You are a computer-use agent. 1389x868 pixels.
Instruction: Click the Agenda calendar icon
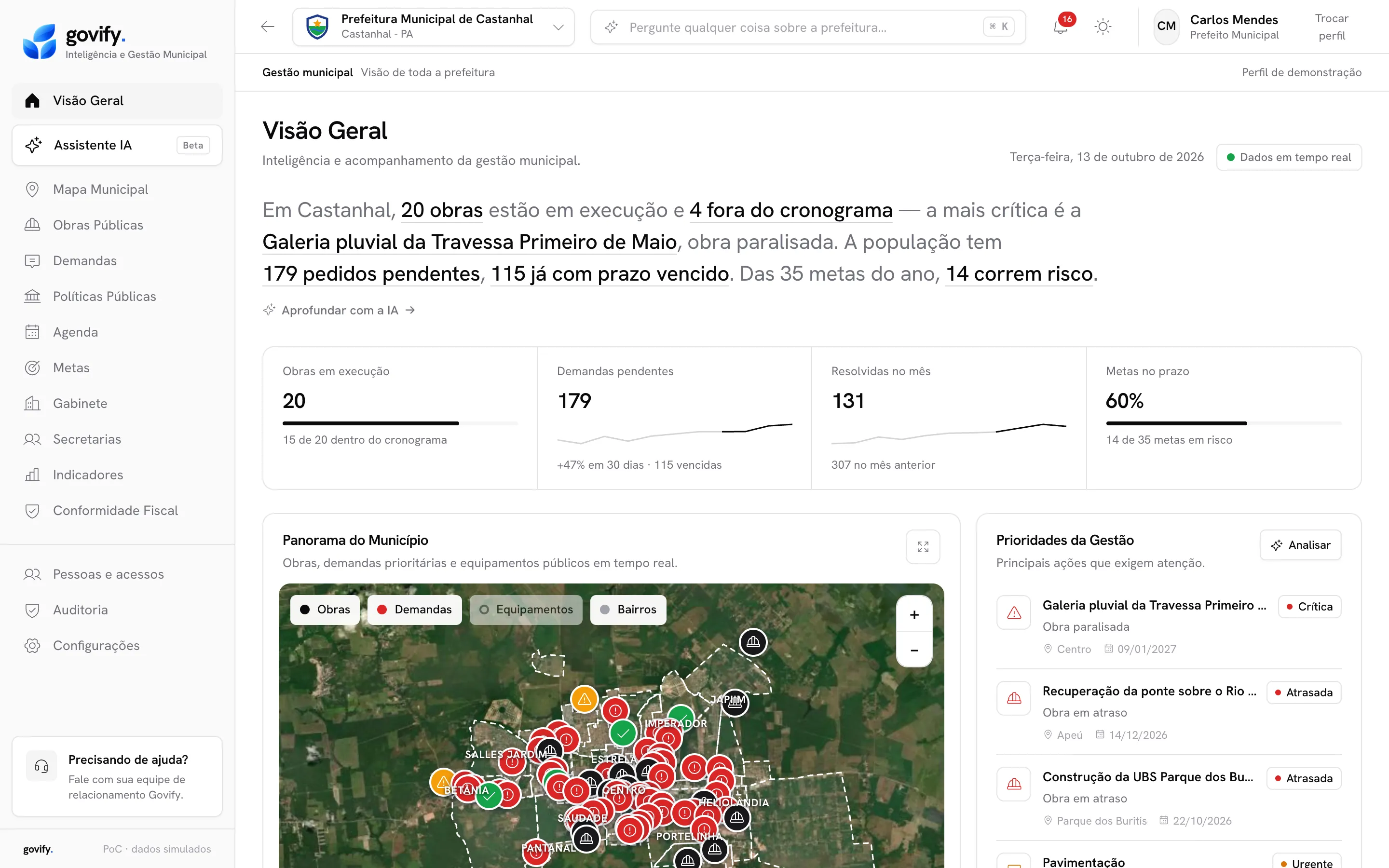pyautogui.click(x=33, y=332)
